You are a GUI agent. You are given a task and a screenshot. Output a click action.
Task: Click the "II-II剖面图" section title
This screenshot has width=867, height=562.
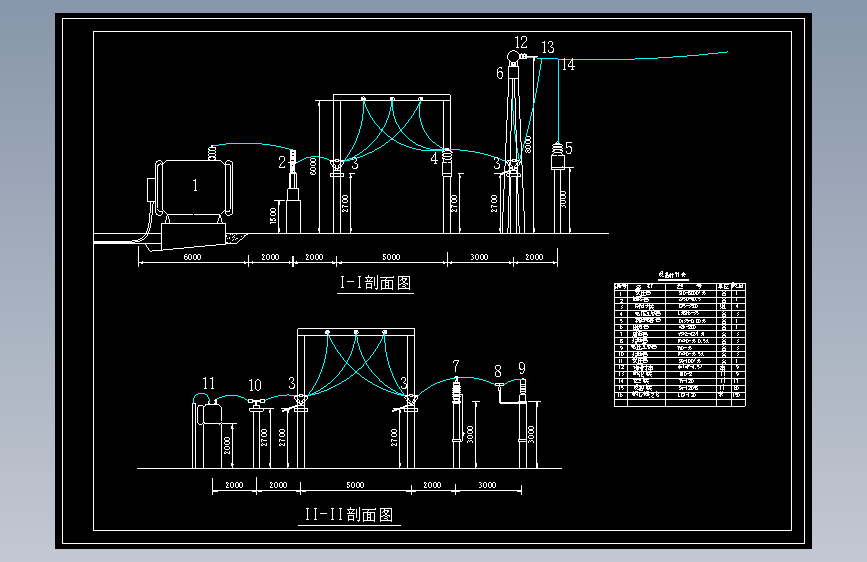coord(349,514)
